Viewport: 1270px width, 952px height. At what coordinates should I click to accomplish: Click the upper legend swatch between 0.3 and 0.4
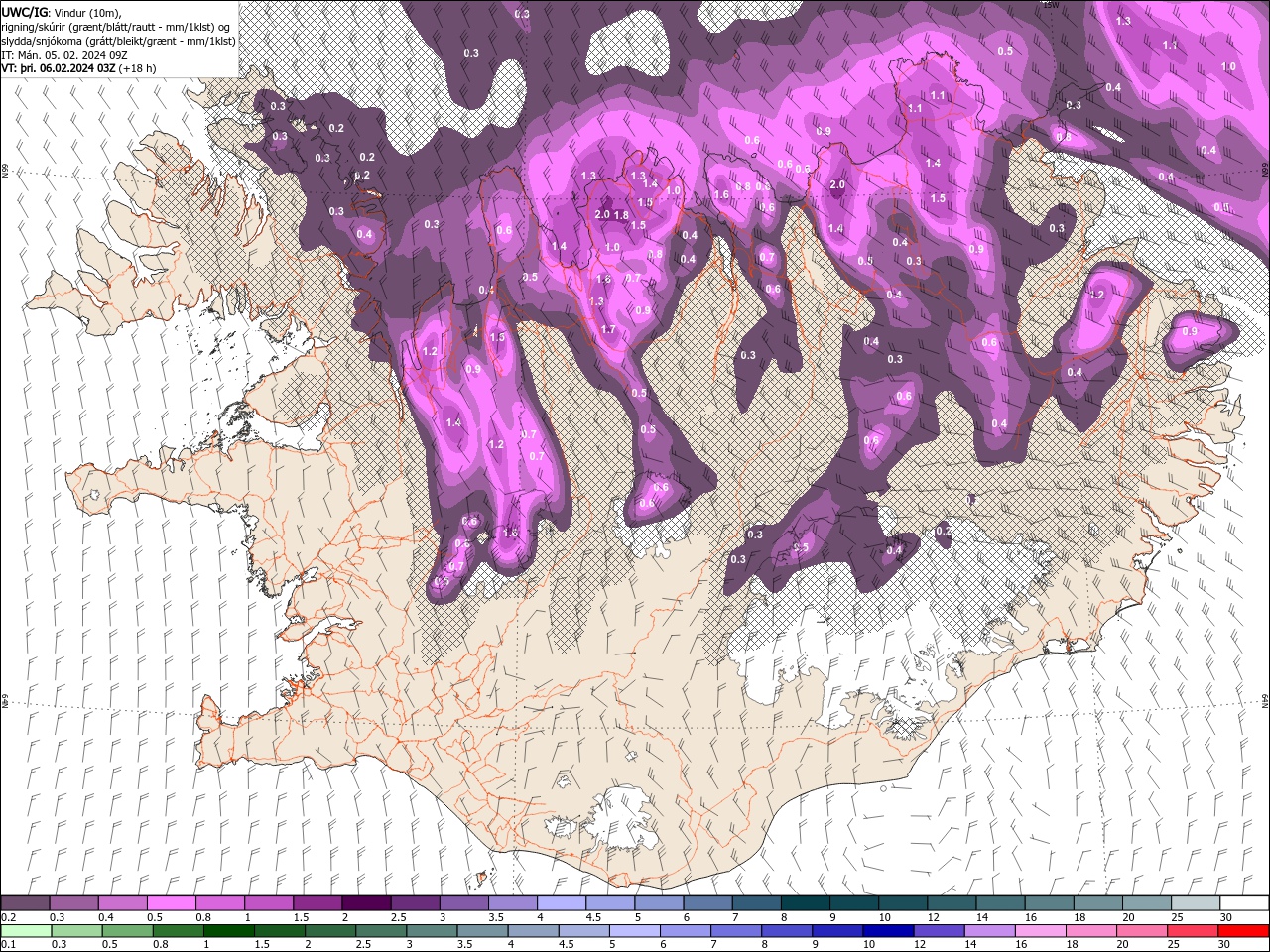tap(73, 903)
